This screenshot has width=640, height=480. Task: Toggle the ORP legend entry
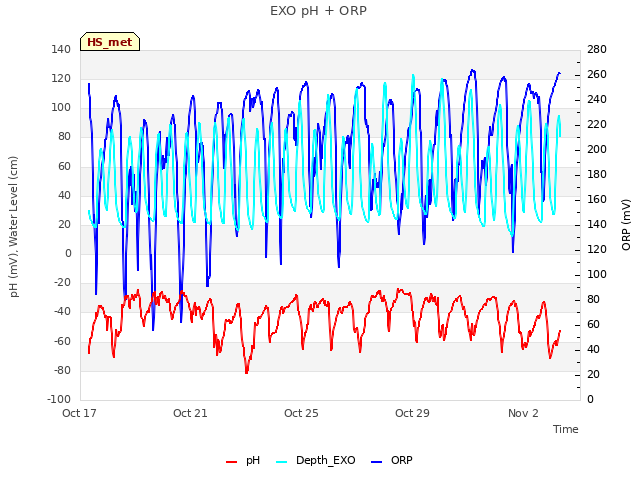point(392,460)
